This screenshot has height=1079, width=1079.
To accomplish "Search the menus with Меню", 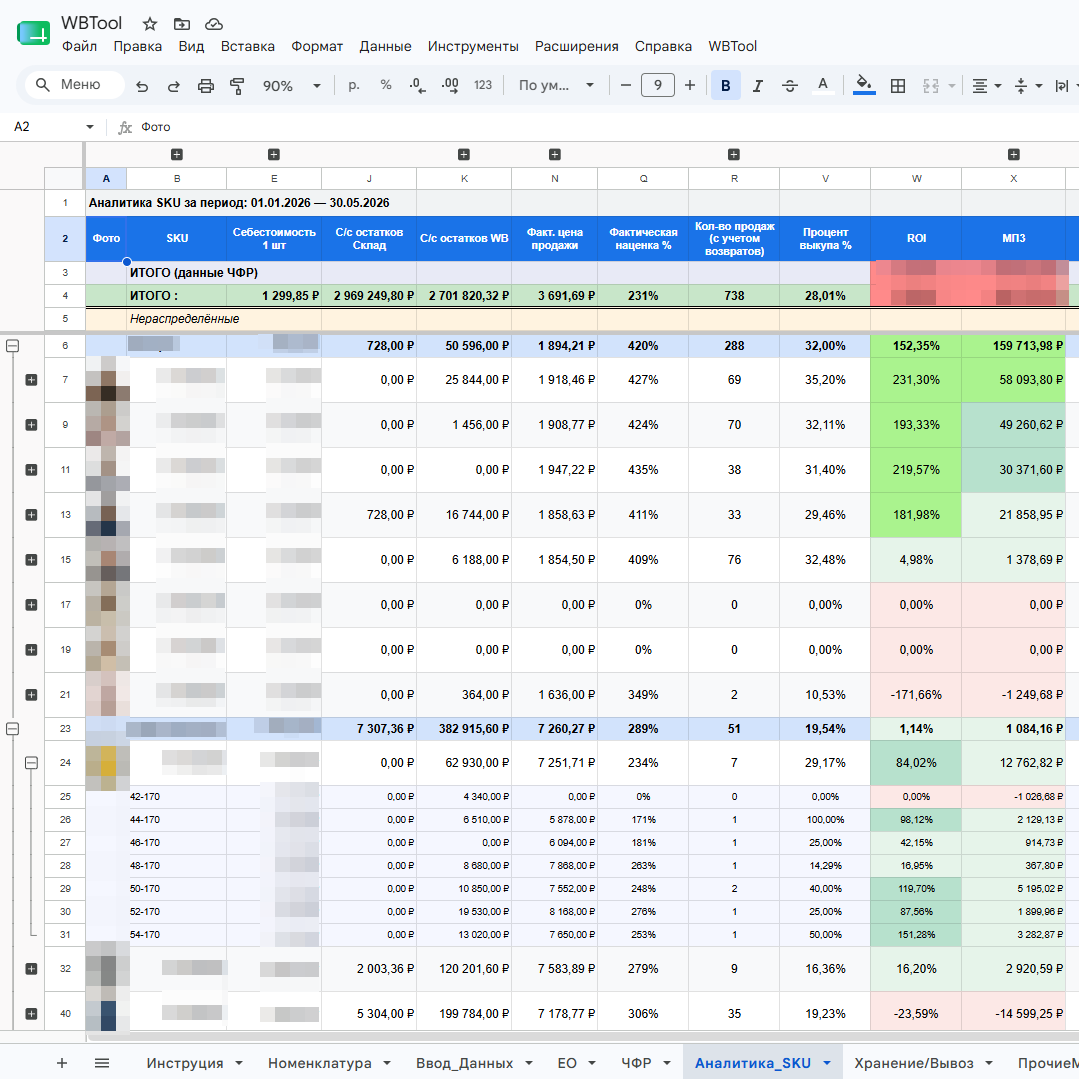I will tap(74, 85).
